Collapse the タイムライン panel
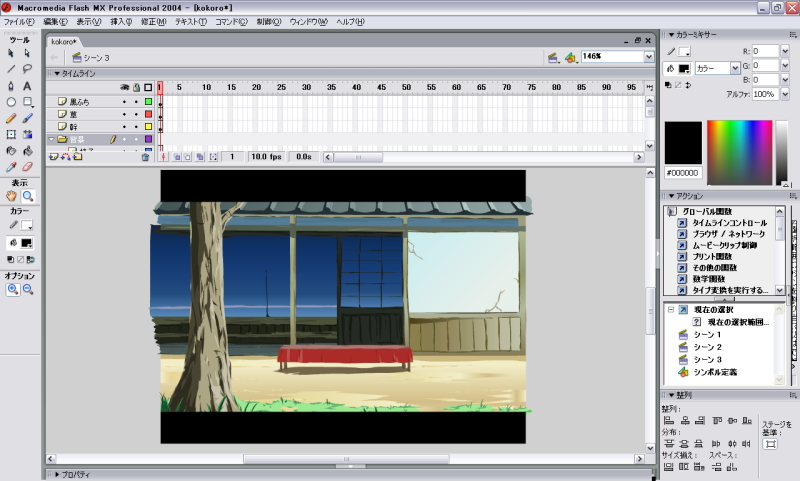This screenshot has height=481, width=800. click(57, 74)
